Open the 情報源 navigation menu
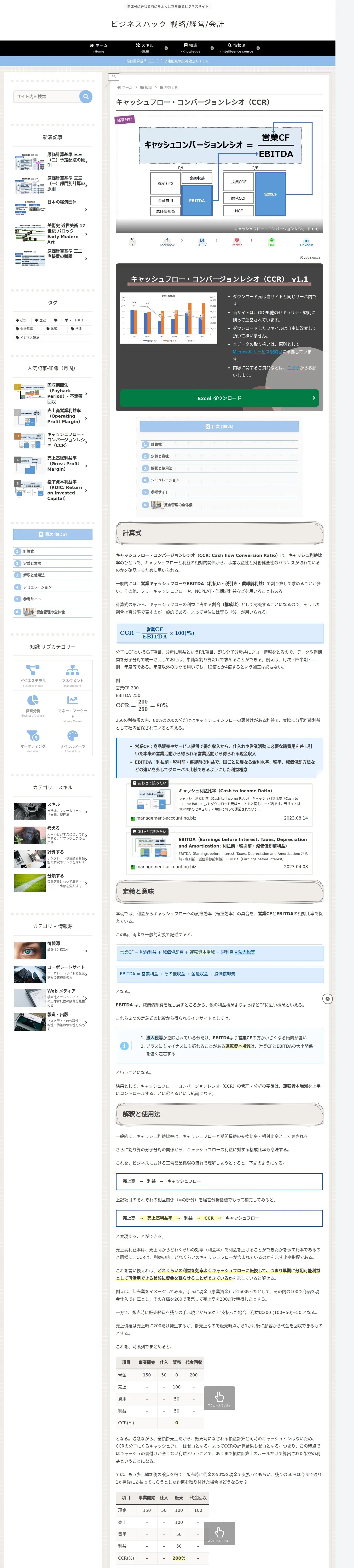 click(x=237, y=48)
